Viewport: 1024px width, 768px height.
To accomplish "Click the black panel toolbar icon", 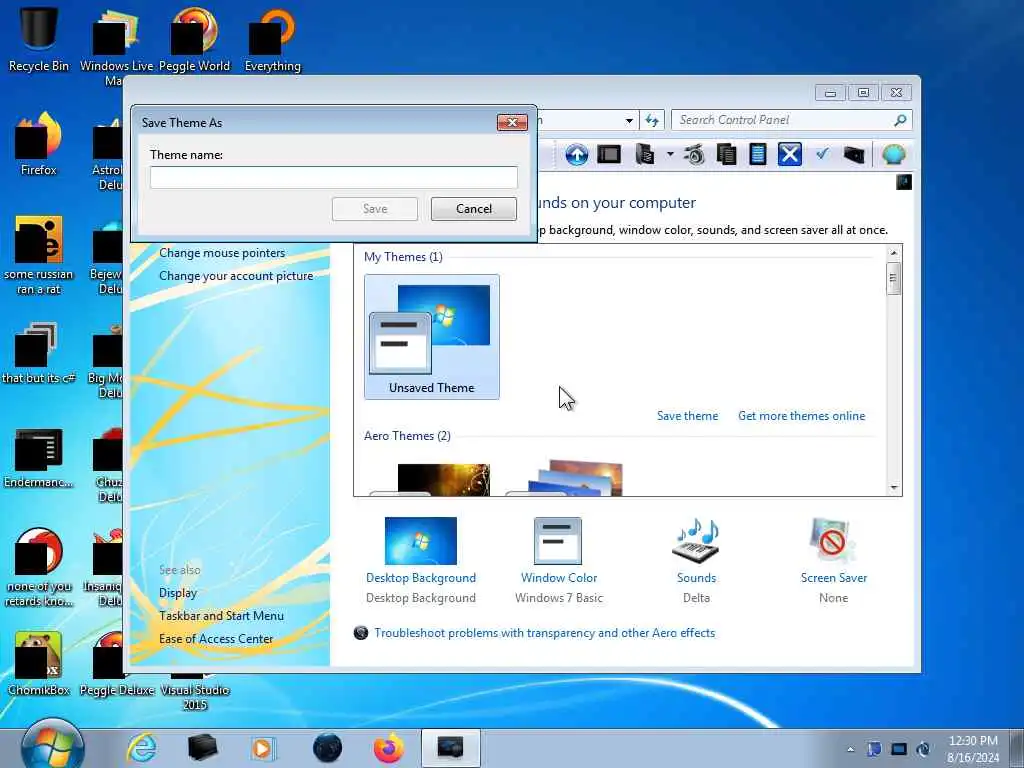I will [x=609, y=155].
